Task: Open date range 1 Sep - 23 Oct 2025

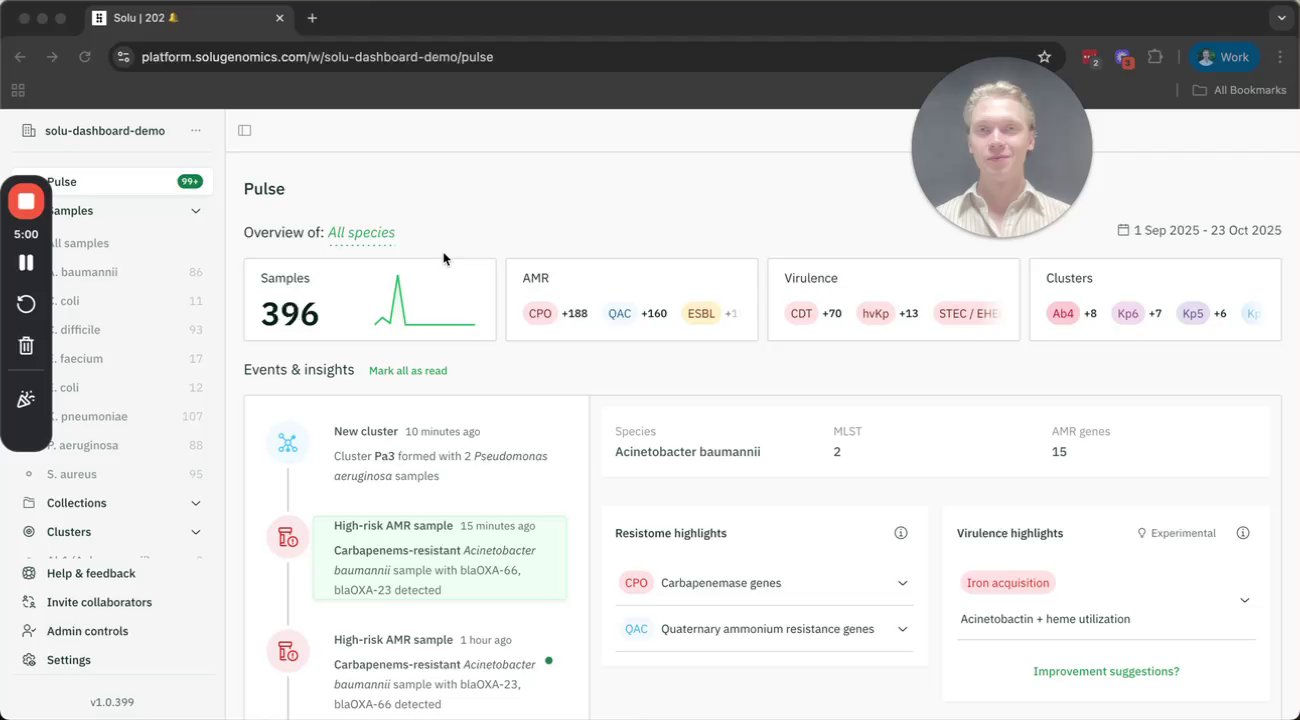Action: point(1199,230)
